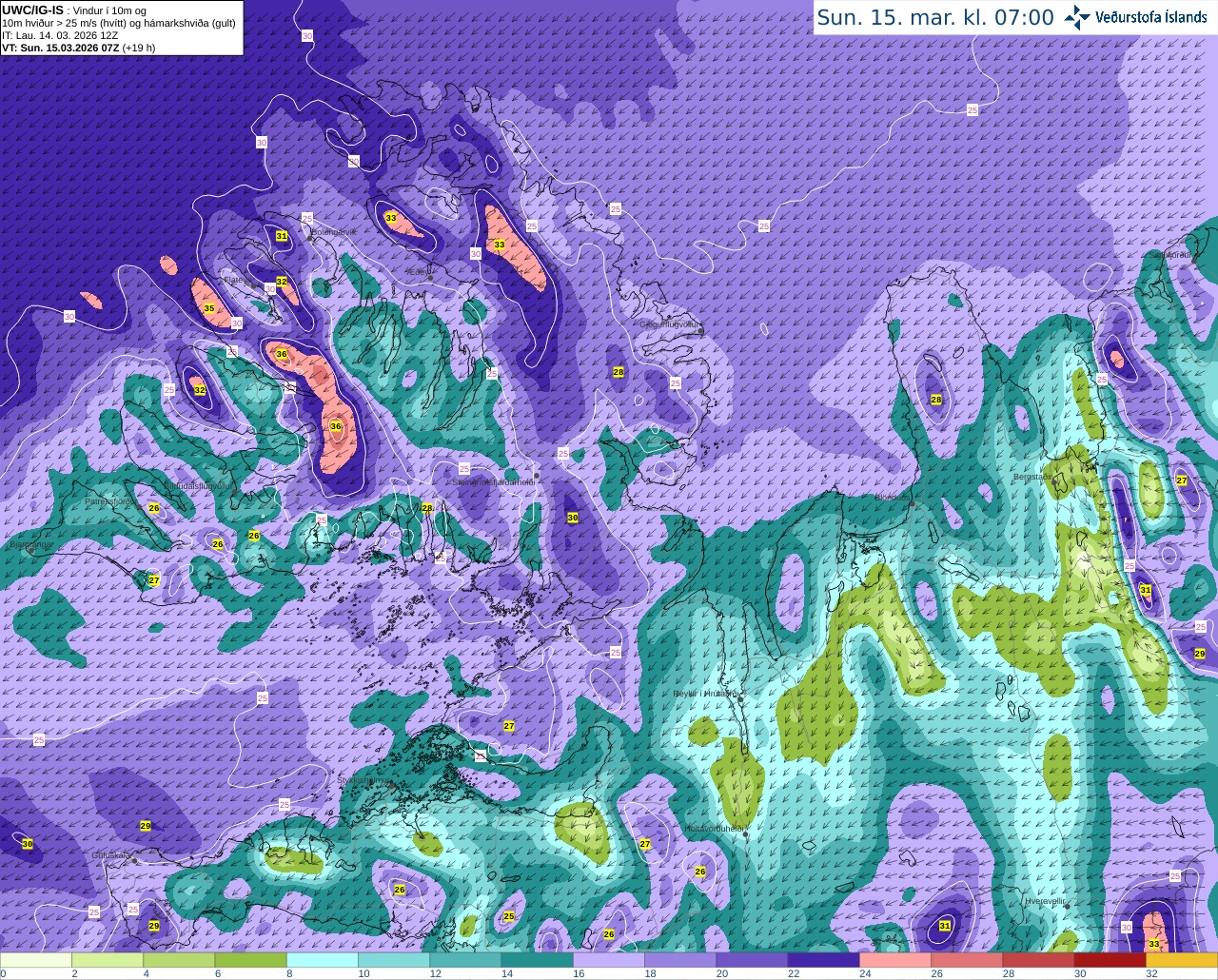Select the 26–28 m/s legend swatch
This screenshot has width=1218, height=980.
tap(967, 960)
